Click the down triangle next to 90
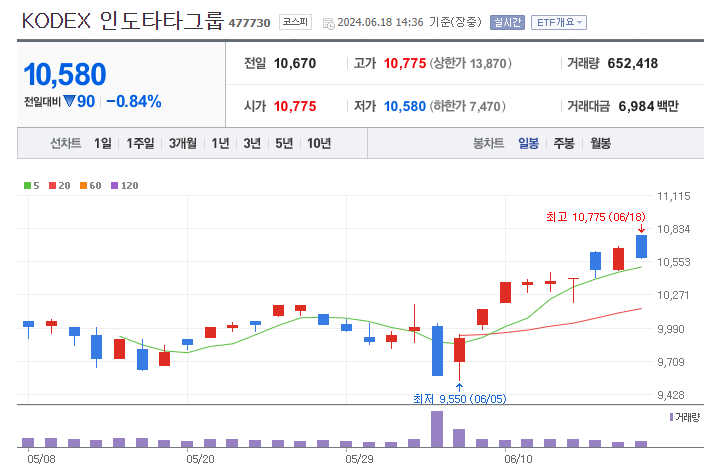Viewport: 704px width, 472px height. tap(69, 101)
